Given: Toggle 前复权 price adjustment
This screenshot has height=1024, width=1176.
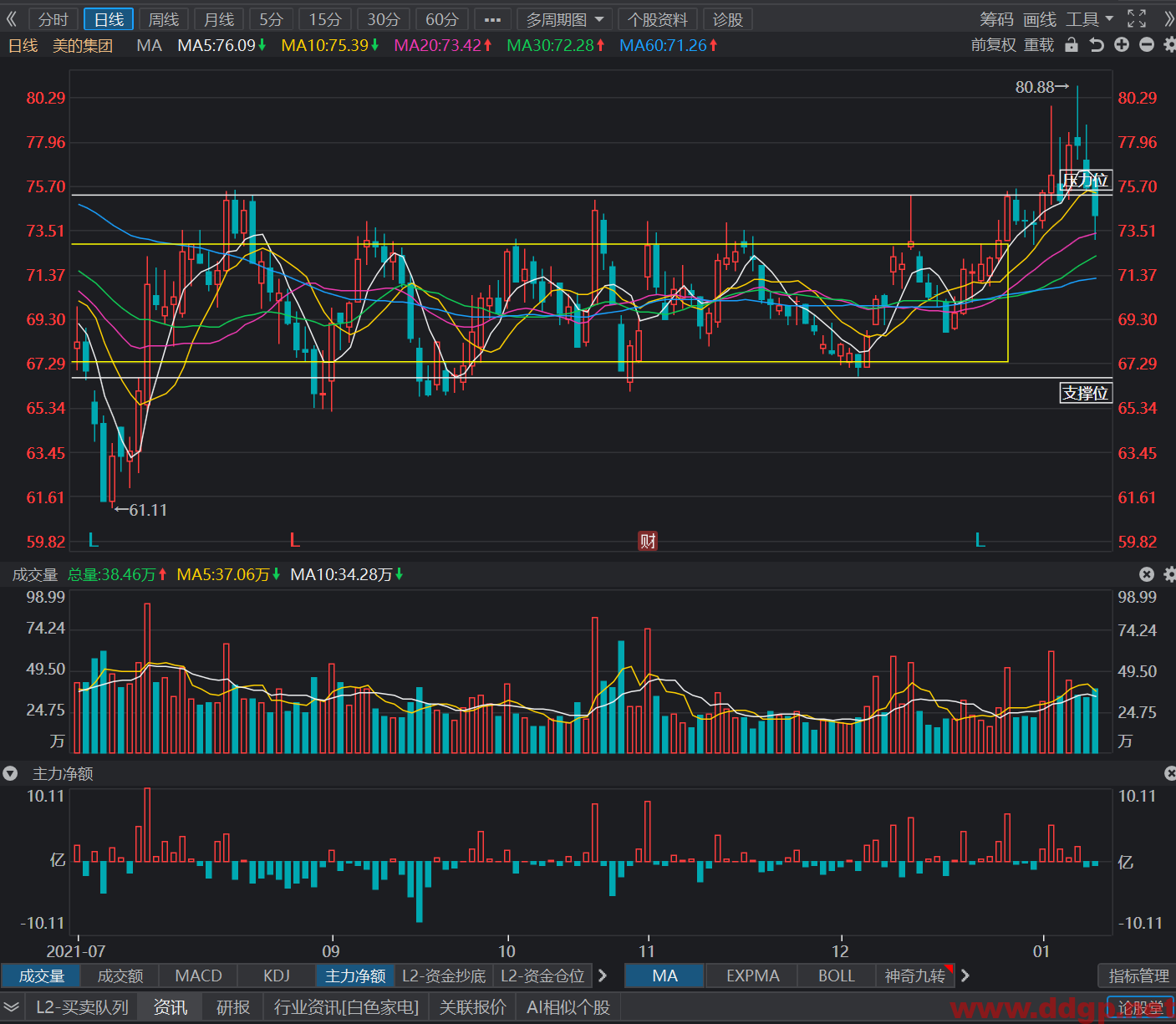Looking at the screenshot, I should pos(993,45).
